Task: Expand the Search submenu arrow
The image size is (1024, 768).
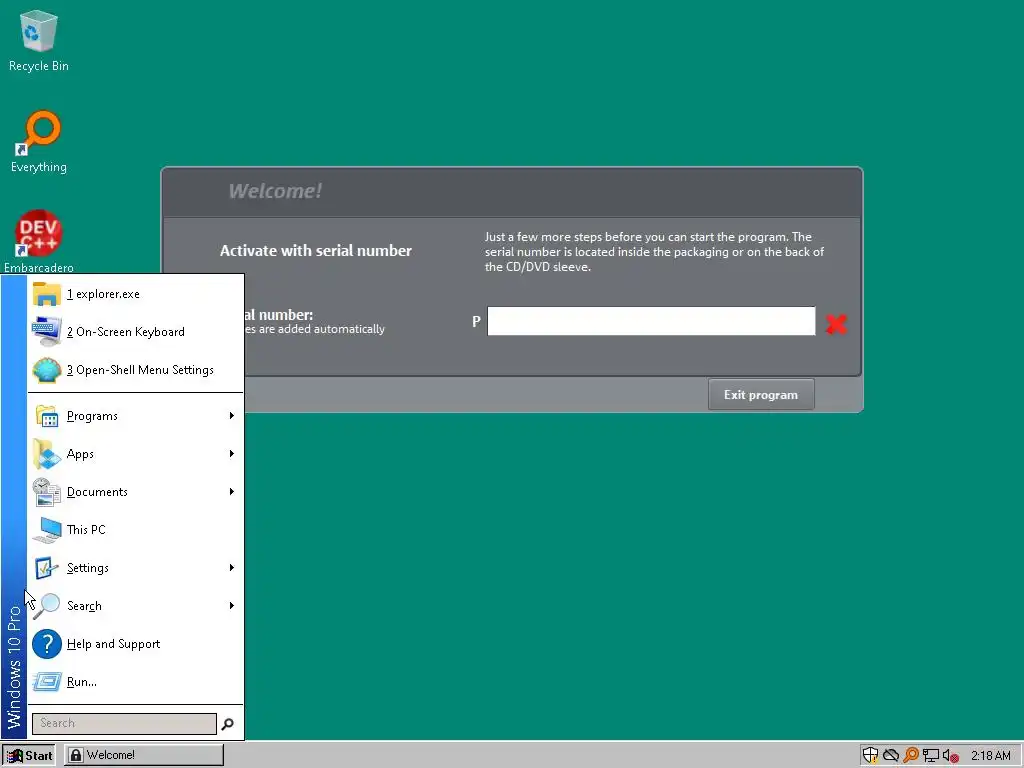Action: (231, 605)
